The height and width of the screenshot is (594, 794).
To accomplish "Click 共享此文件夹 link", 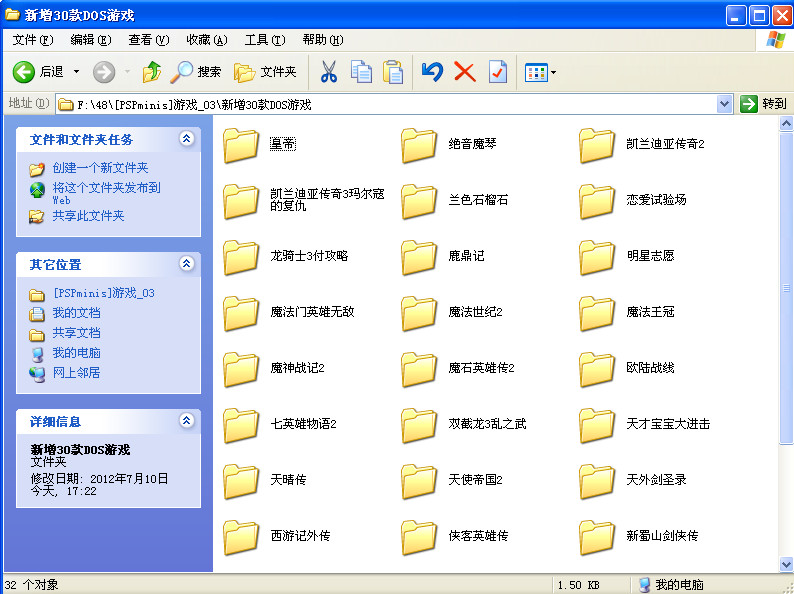I will pos(88,216).
